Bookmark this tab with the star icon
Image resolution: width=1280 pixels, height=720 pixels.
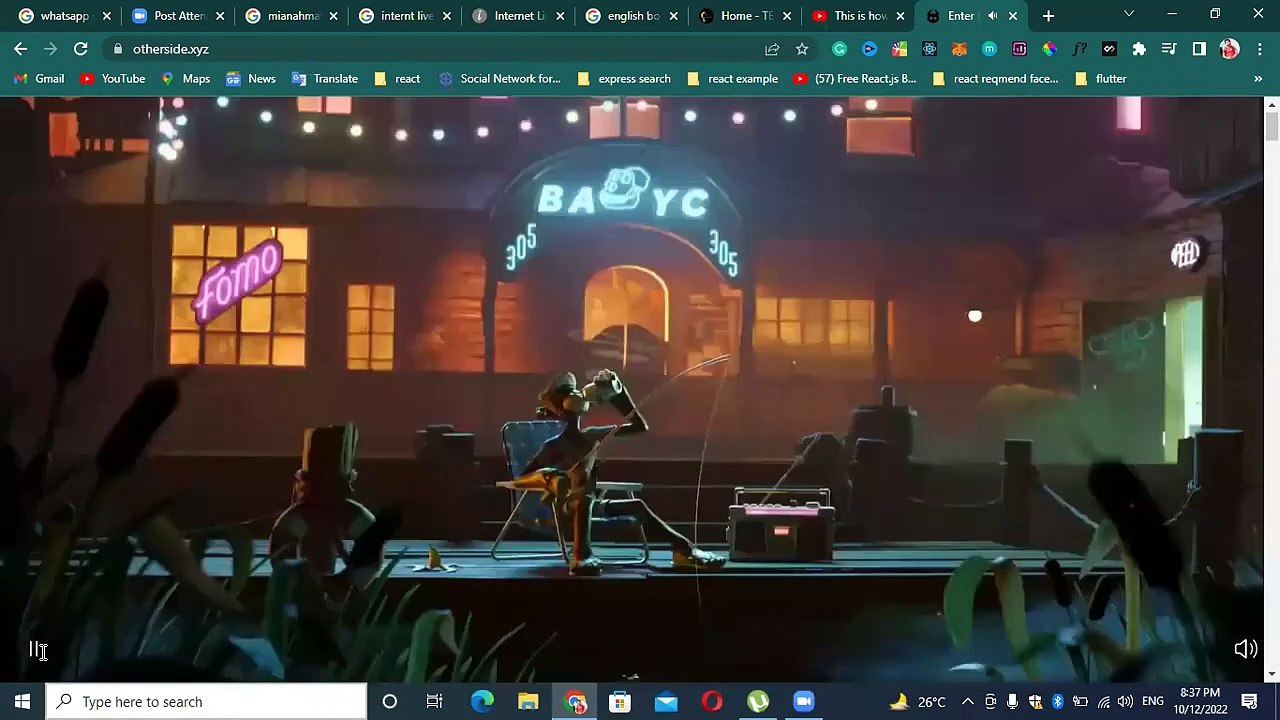tap(802, 49)
